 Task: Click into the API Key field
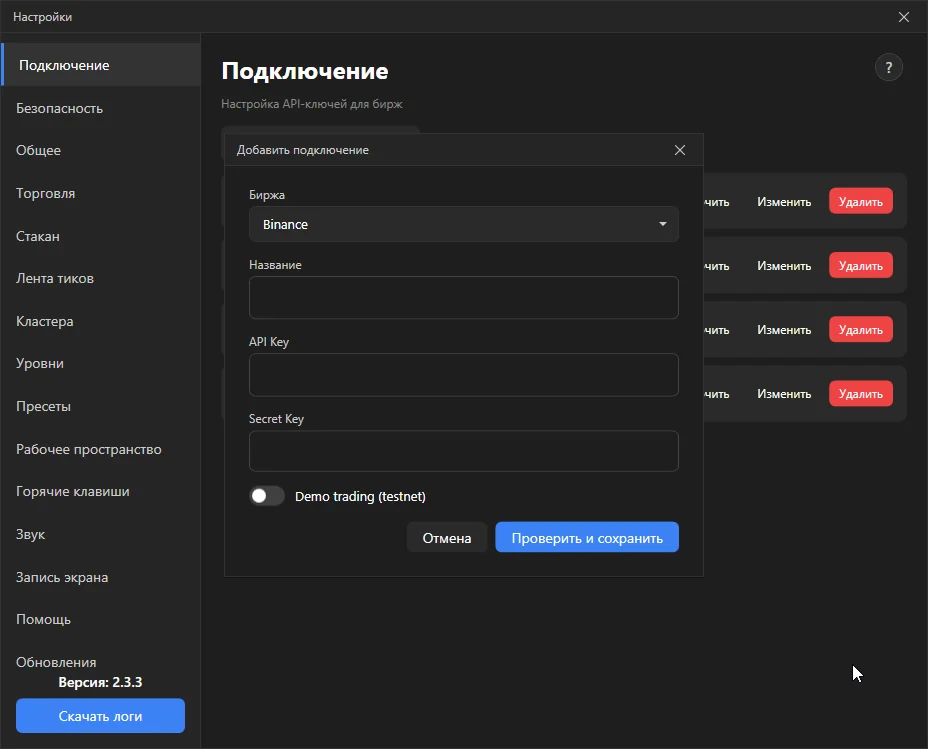463,374
